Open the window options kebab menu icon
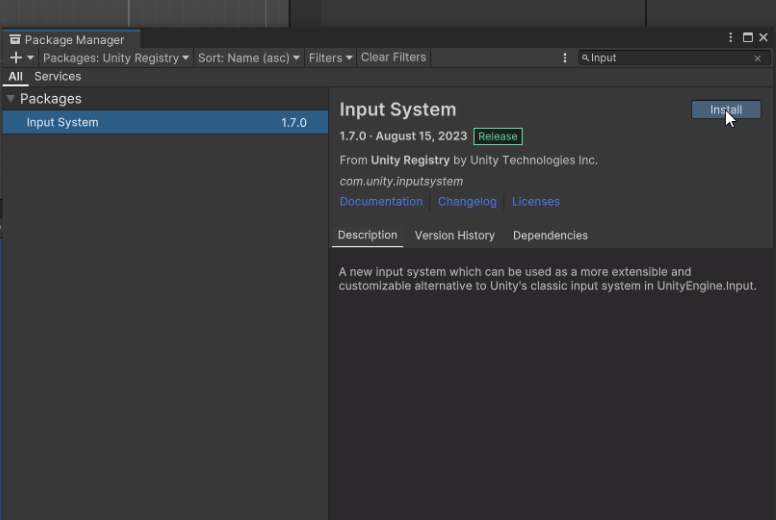Viewport: 776px width, 520px height. tap(730, 38)
